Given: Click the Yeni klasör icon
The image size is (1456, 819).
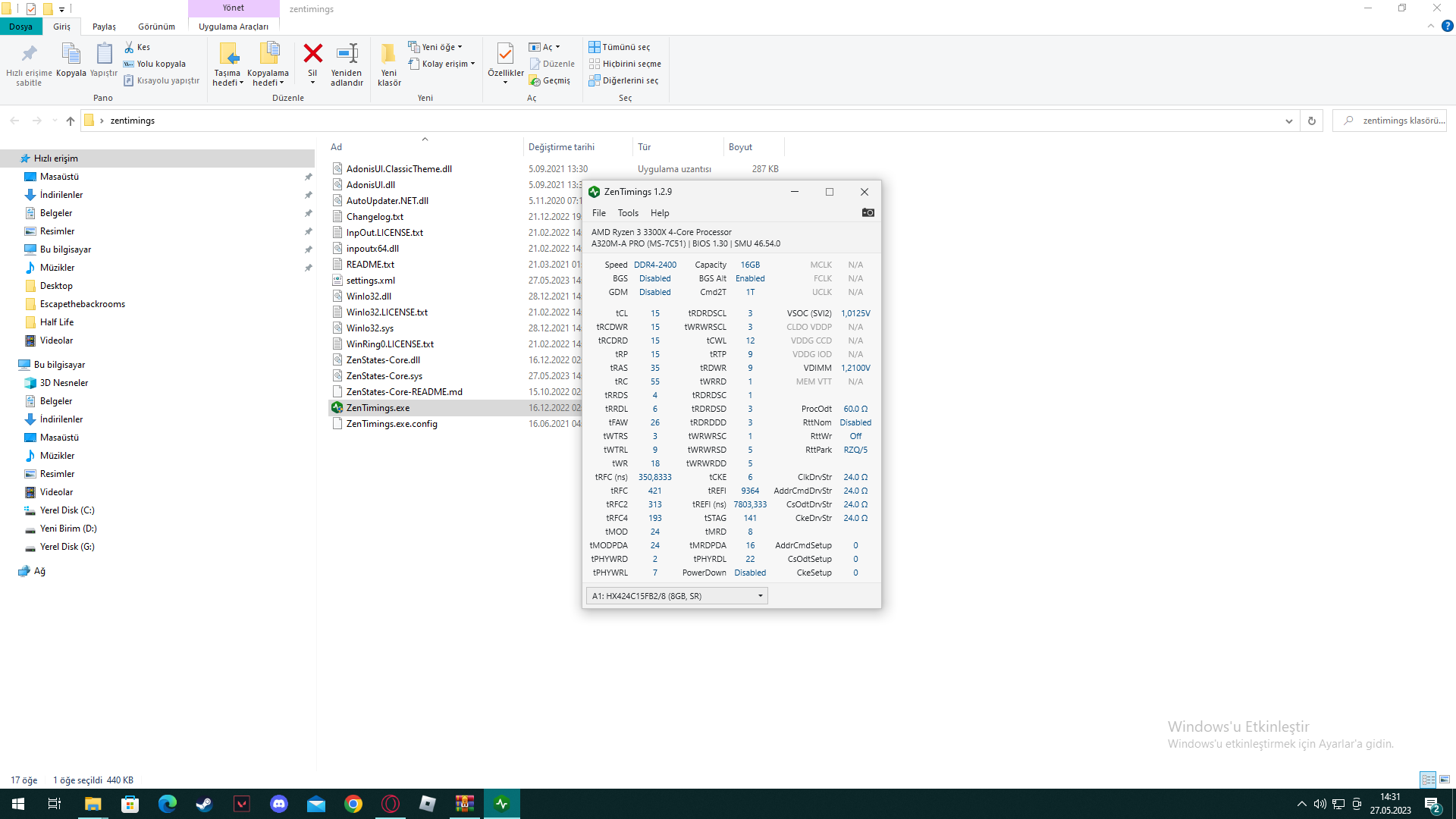Looking at the screenshot, I should pyautogui.click(x=389, y=54).
